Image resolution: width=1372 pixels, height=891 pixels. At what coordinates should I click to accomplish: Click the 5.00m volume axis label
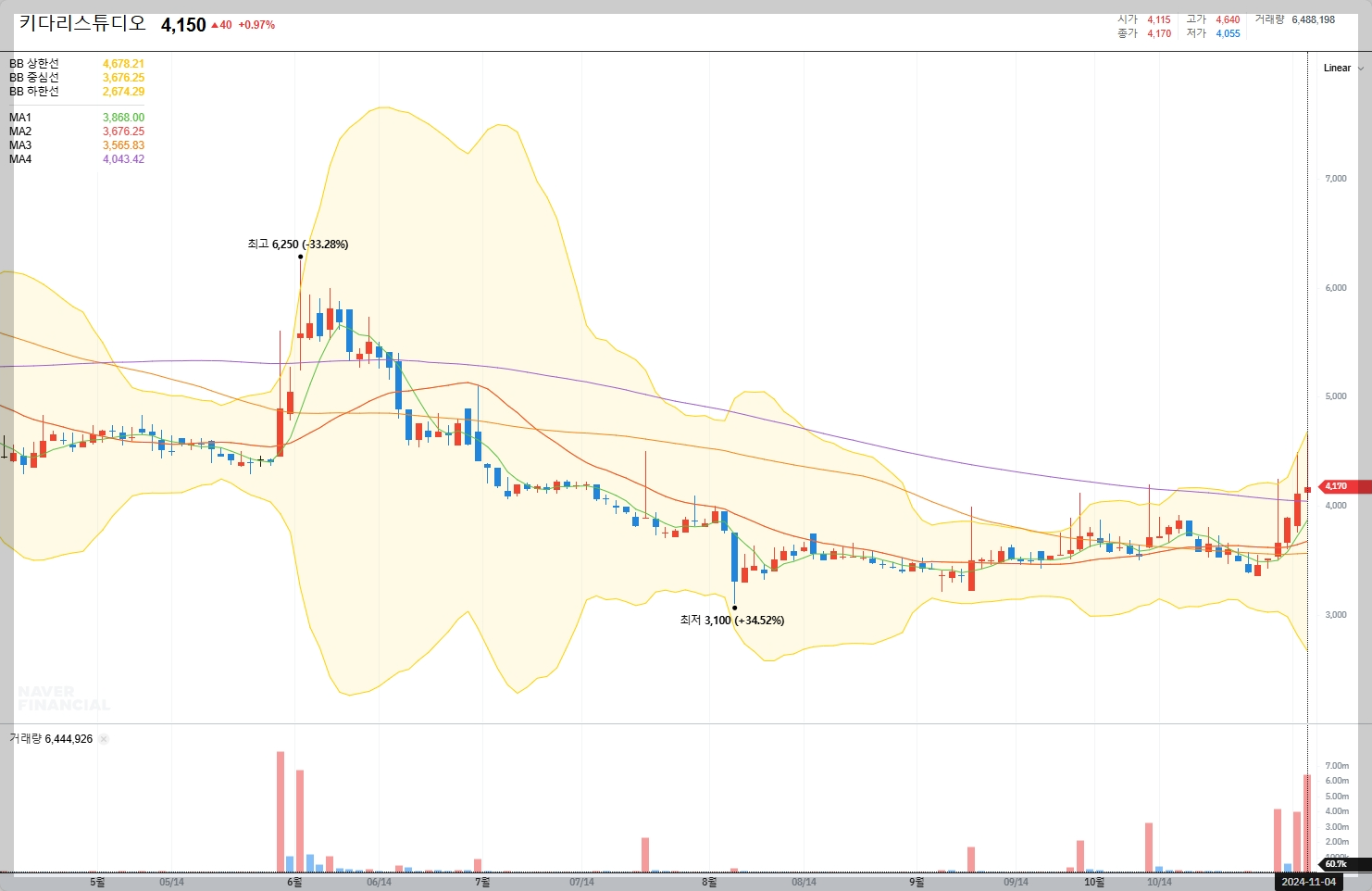point(1337,797)
